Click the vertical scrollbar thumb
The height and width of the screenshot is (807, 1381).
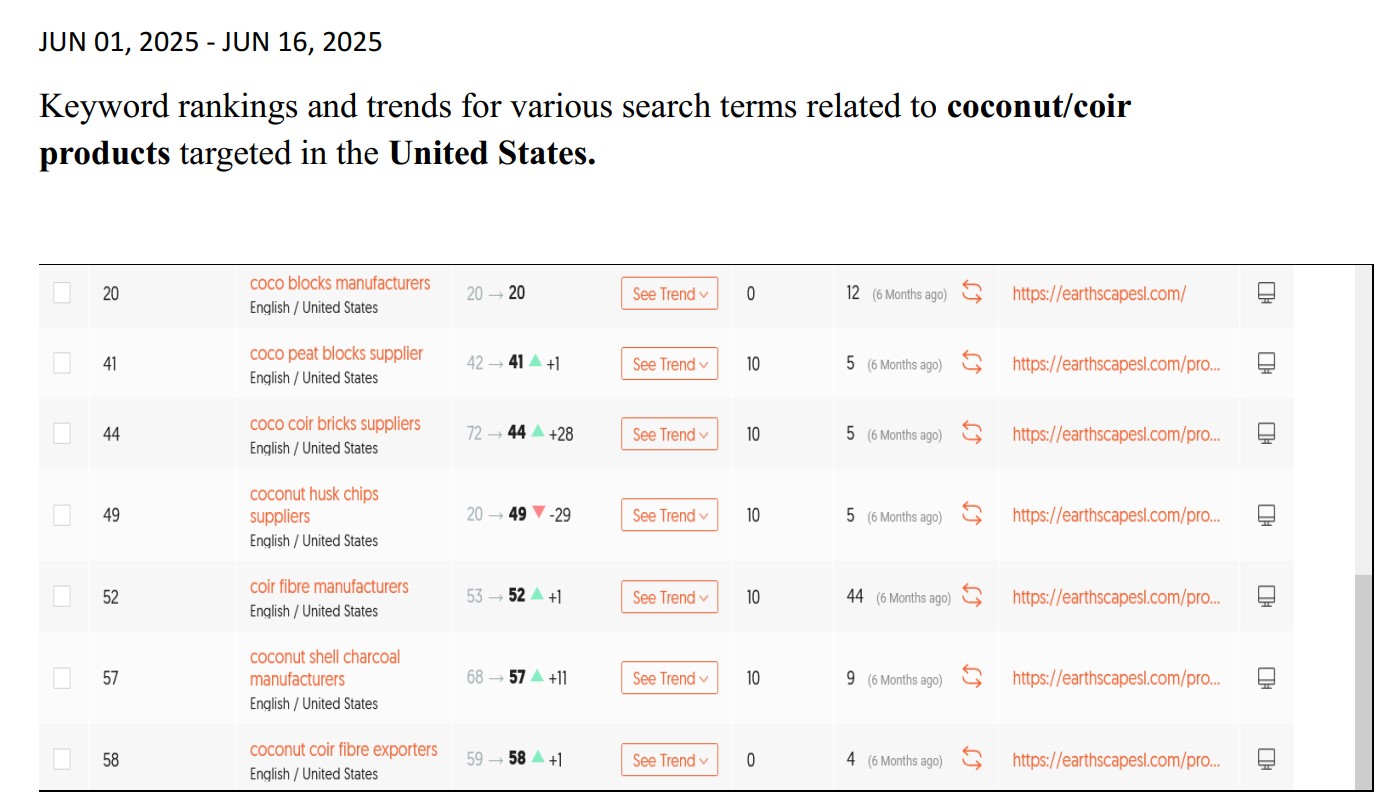[1364, 680]
